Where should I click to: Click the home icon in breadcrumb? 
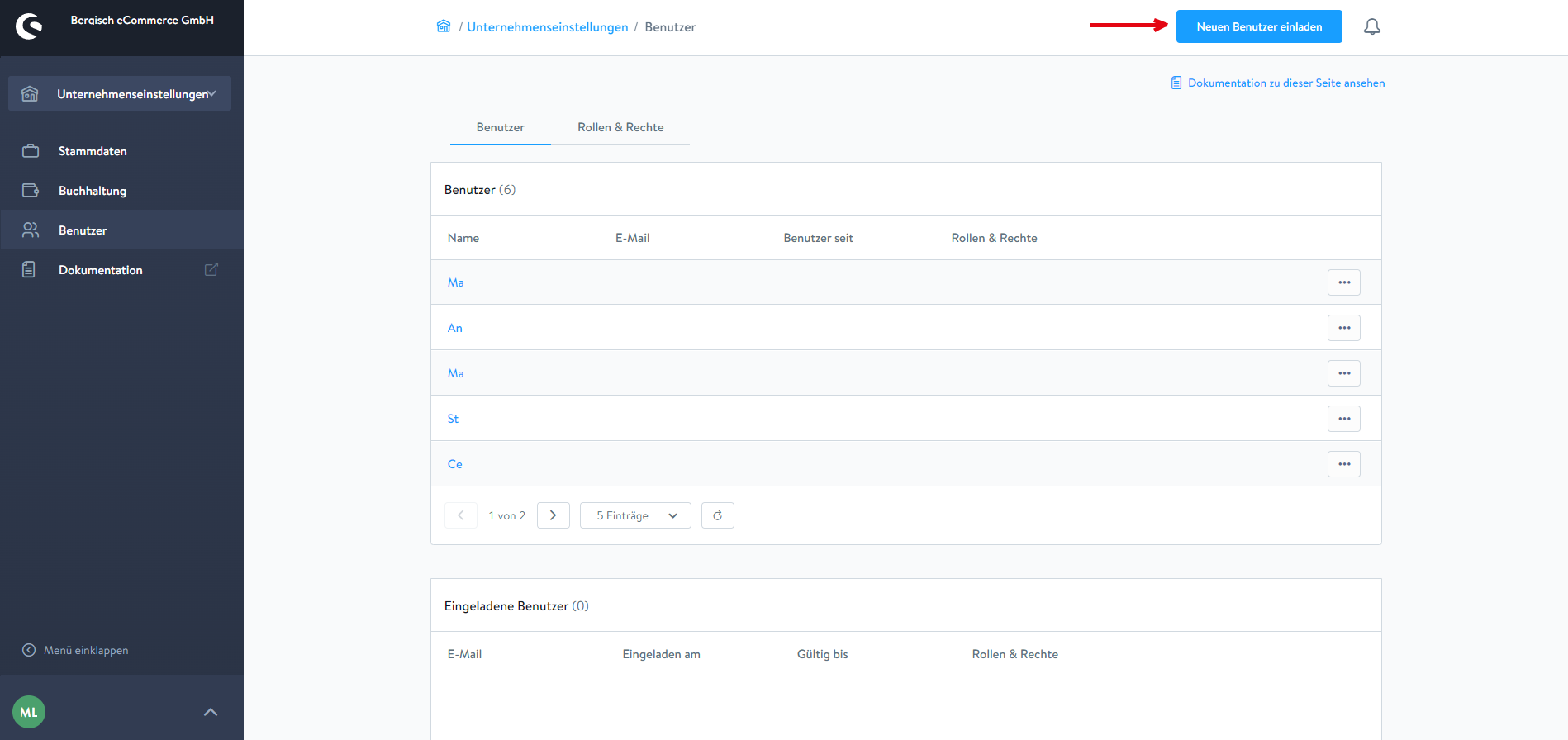[444, 26]
